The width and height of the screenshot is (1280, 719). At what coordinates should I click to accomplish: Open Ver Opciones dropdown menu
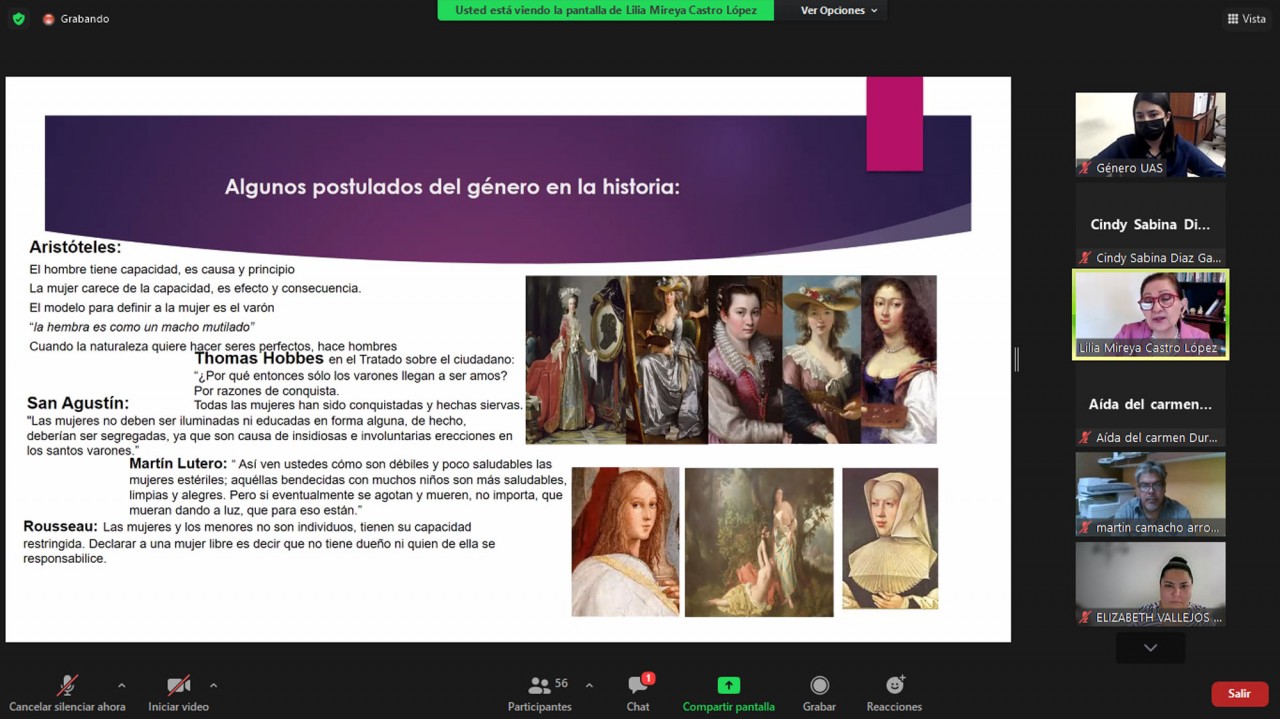point(839,10)
